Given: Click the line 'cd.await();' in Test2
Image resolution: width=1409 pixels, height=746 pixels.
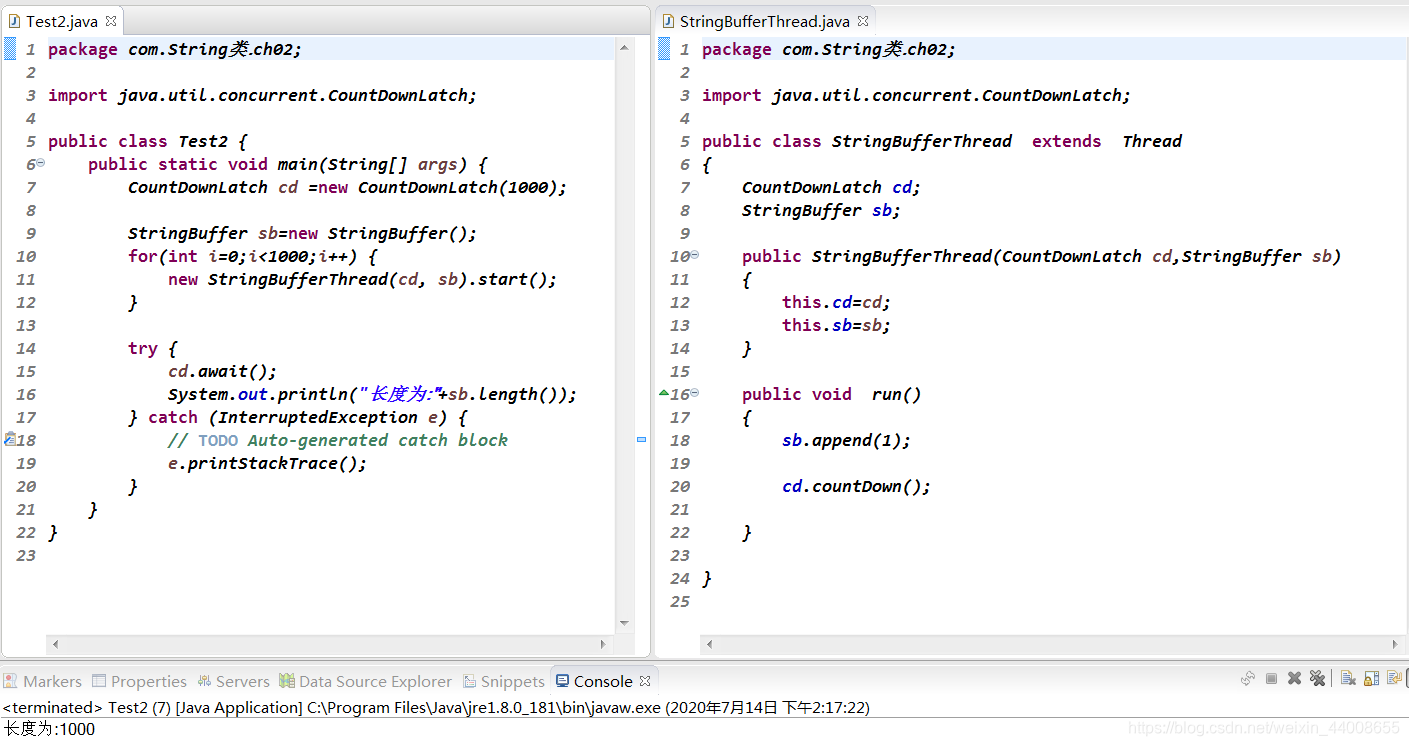Looking at the screenshot, I should 222,371.
